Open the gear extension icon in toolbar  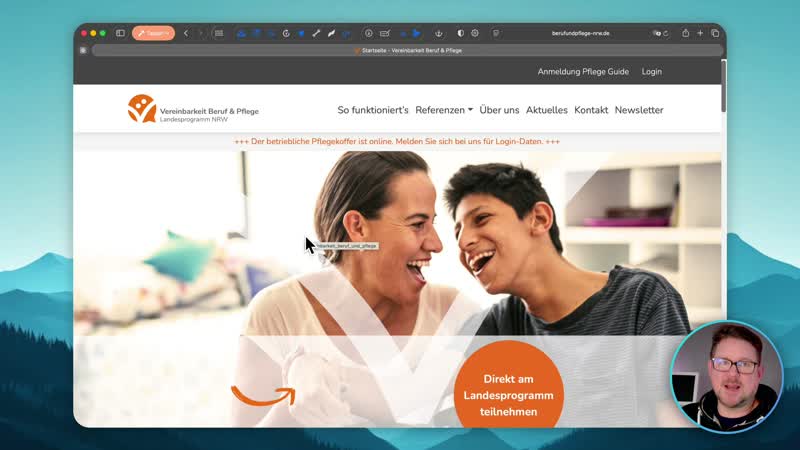click(x=474, y=33)
